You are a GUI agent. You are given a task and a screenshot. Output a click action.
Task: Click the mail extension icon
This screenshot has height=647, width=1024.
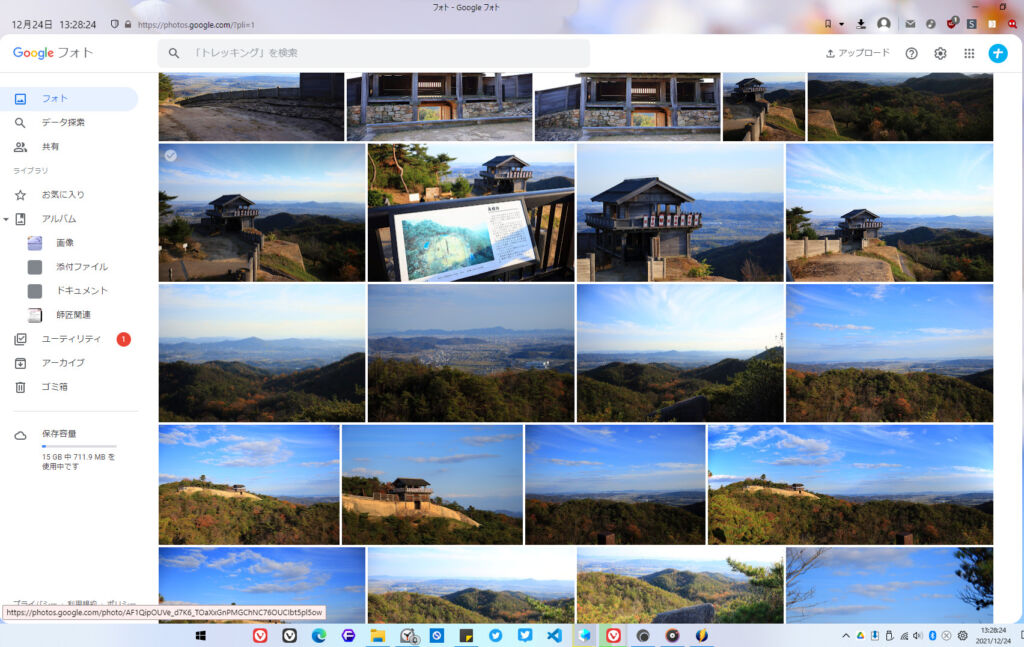(x=910, y=24)
